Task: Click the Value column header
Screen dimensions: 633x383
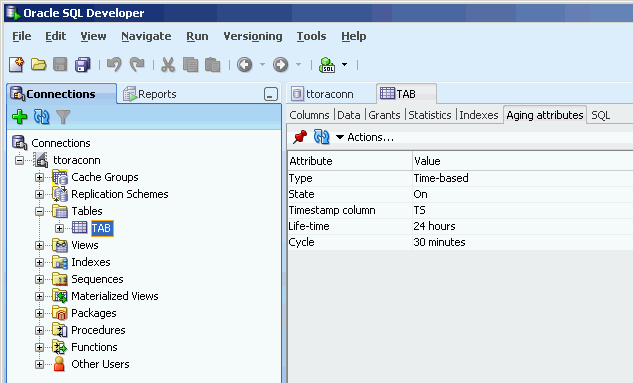Action: [523, 161]
